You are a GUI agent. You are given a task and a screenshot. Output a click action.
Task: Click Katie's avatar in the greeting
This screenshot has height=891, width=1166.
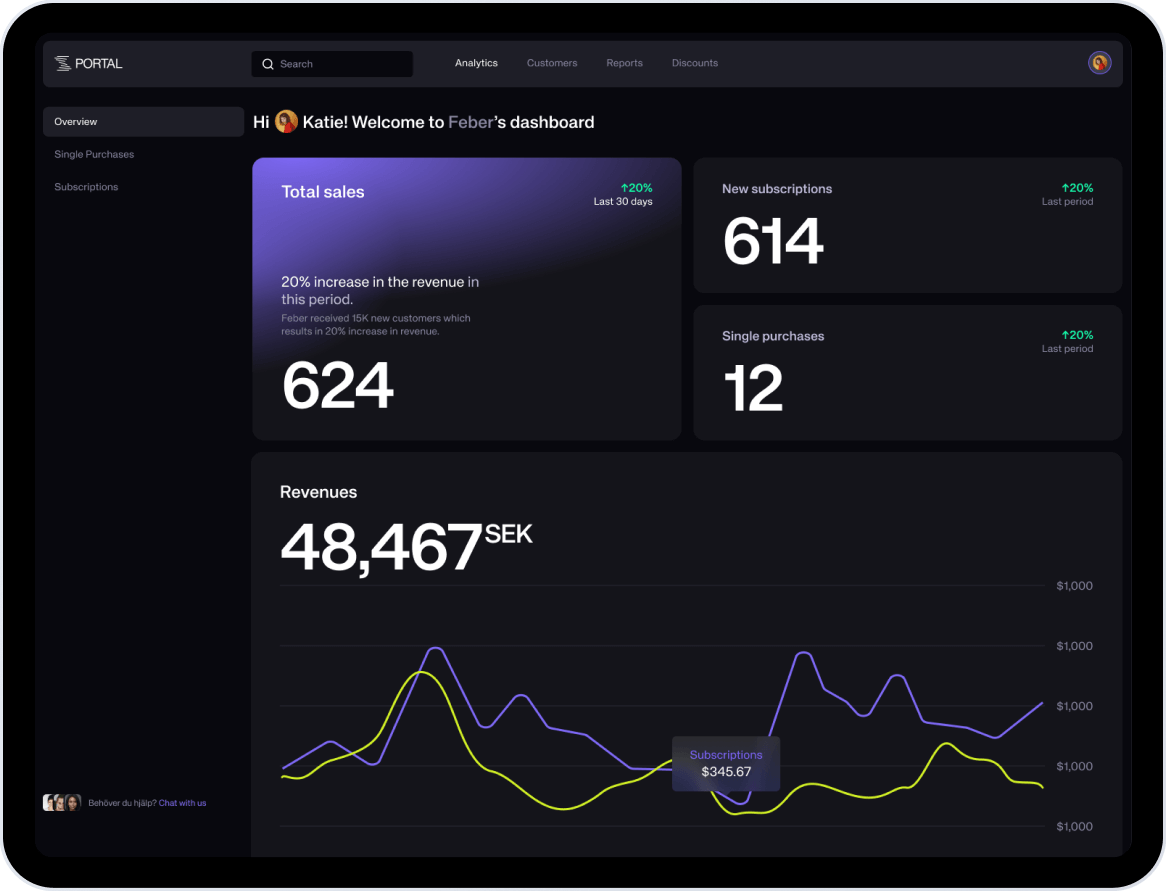[x=287, y=122]
